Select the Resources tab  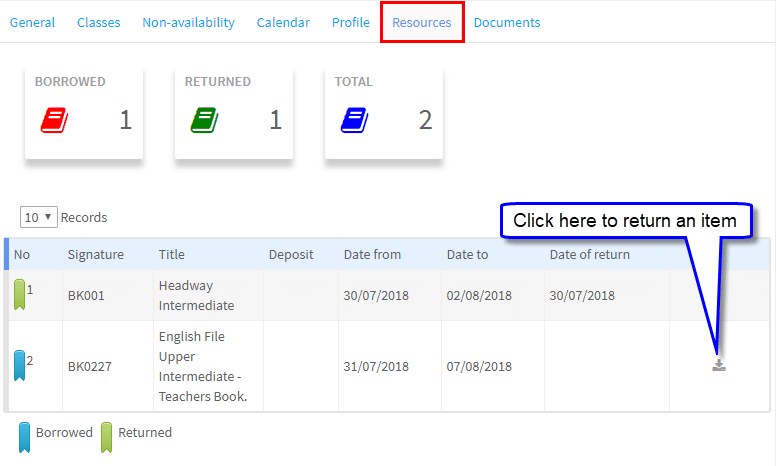click(x=421, y=22)
